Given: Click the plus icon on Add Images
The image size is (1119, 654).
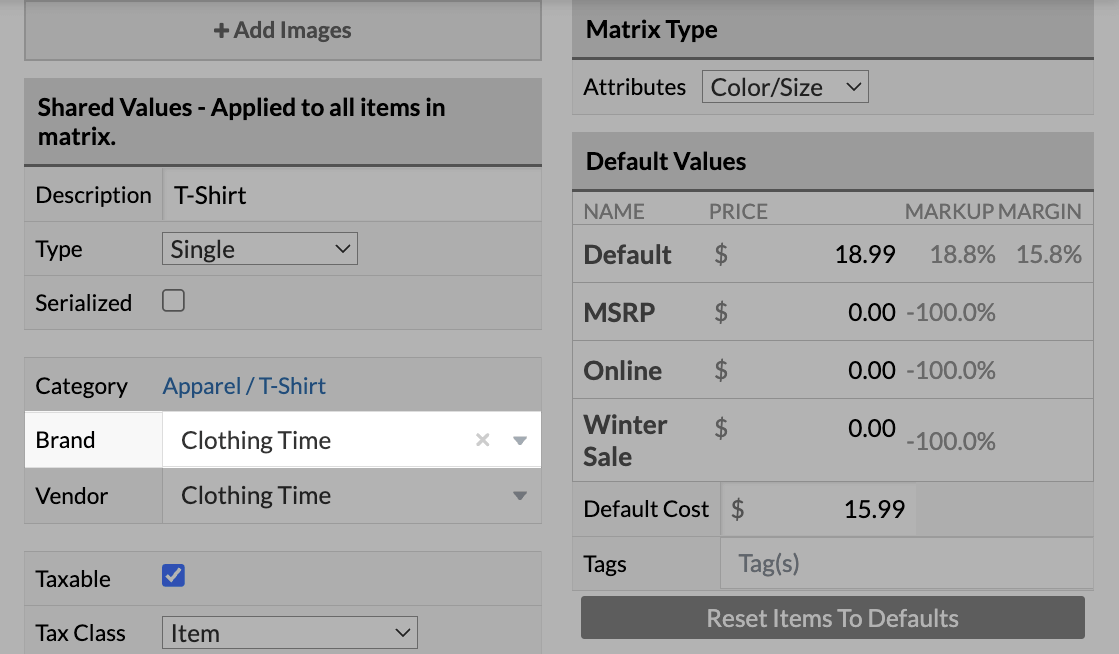Looking at the screenshot, I should [219, 31].
